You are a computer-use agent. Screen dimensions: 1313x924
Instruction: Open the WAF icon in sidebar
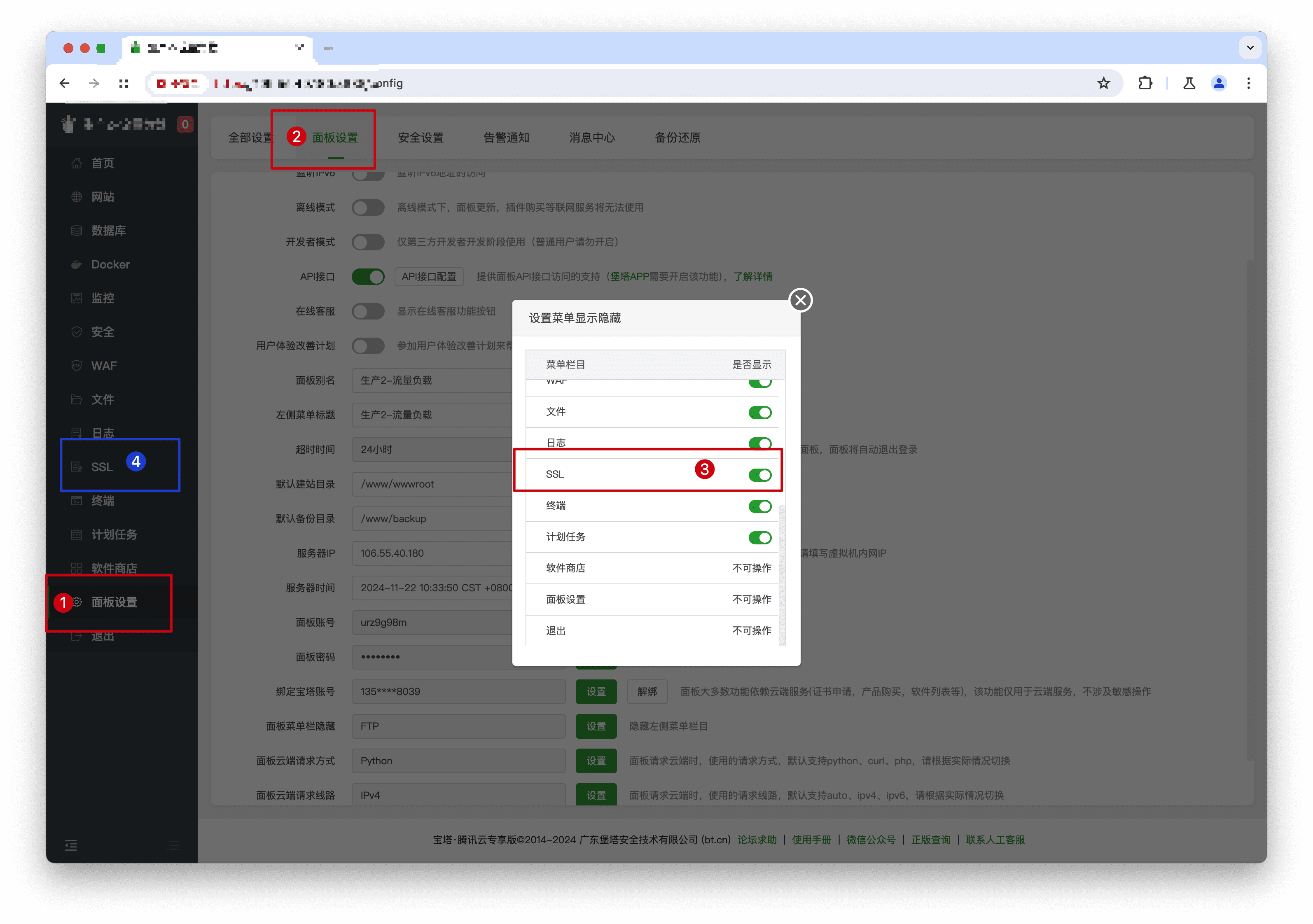point(77,366)
